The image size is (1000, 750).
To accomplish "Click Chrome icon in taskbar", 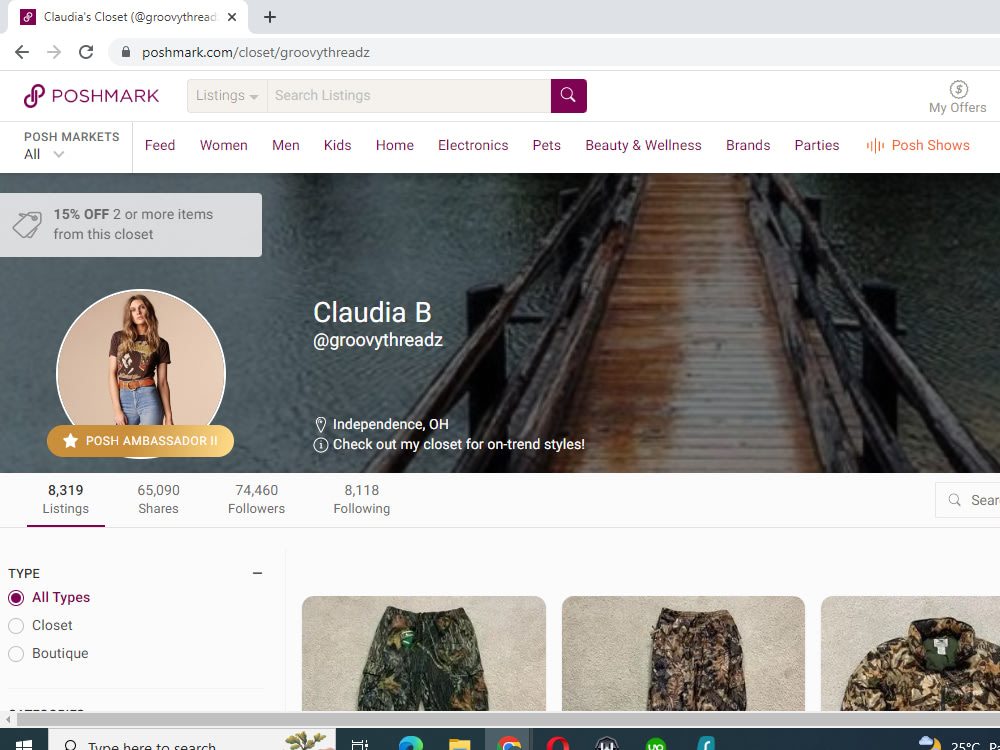I will (x=508, y=743).
